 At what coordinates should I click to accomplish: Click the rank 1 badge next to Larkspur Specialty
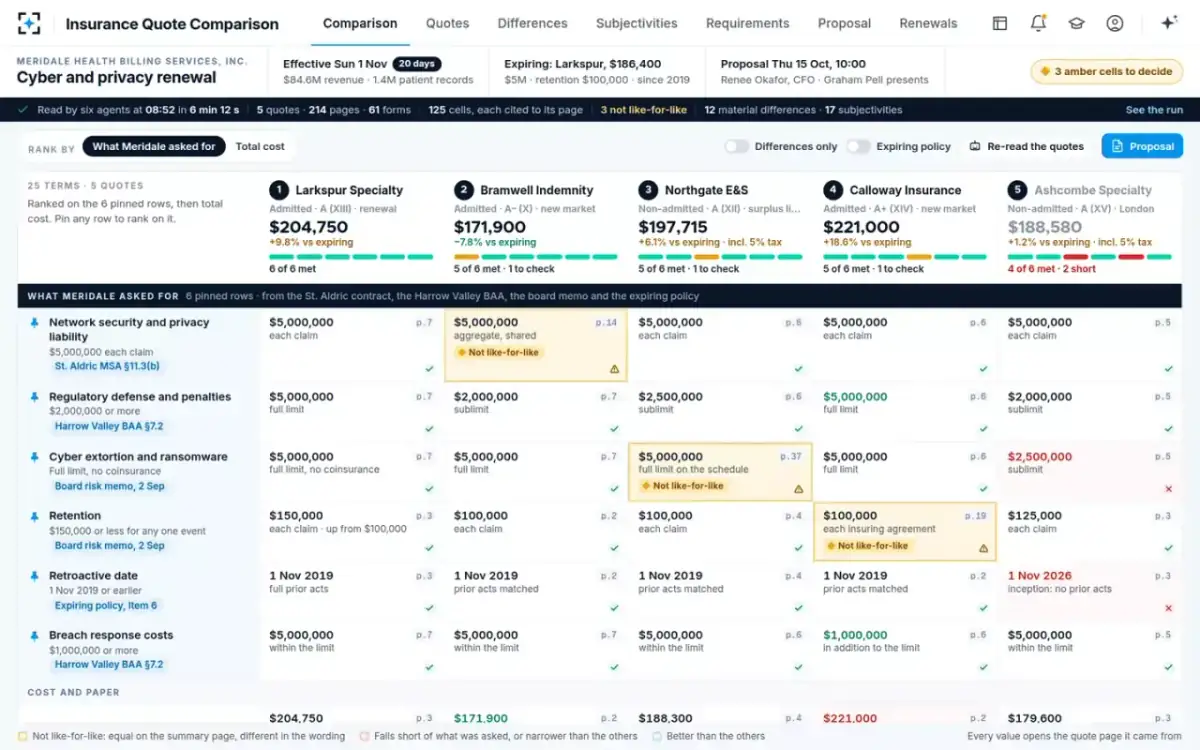279,190
